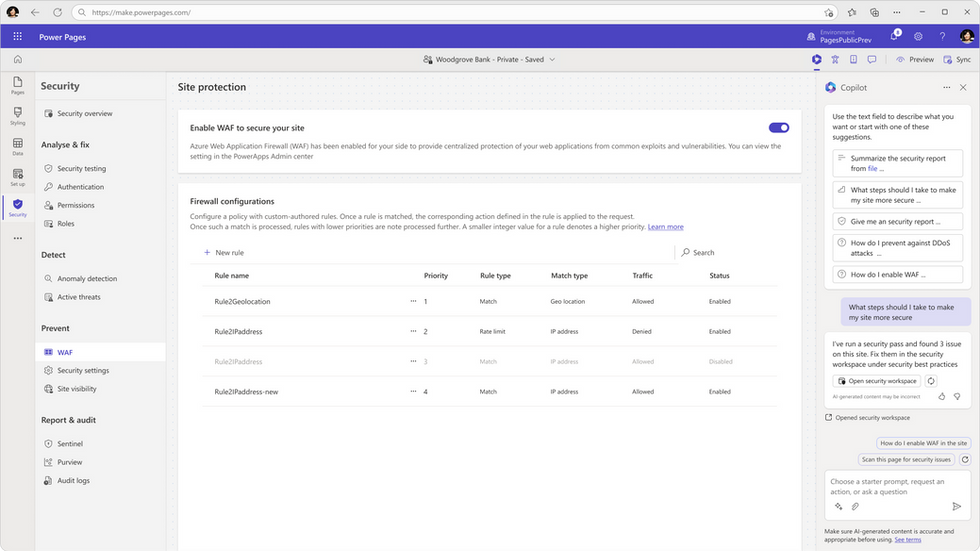The image size is (980, 551).
Task: Open the app launcher waffle icon
Action: click(17, 36)
